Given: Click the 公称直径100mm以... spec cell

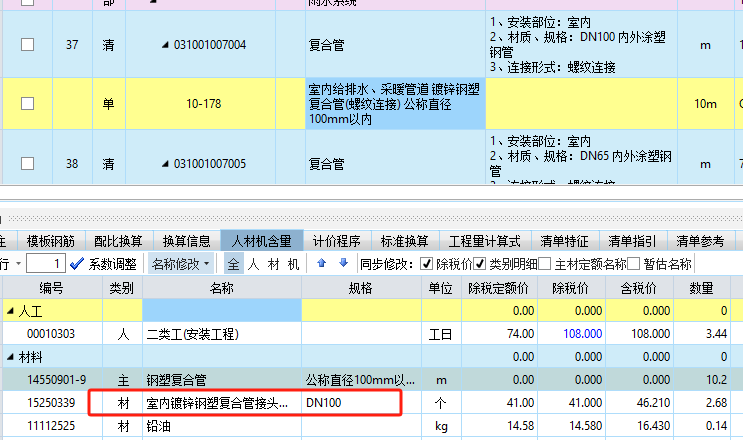Looking at the screenshot, I should [361, 380].
